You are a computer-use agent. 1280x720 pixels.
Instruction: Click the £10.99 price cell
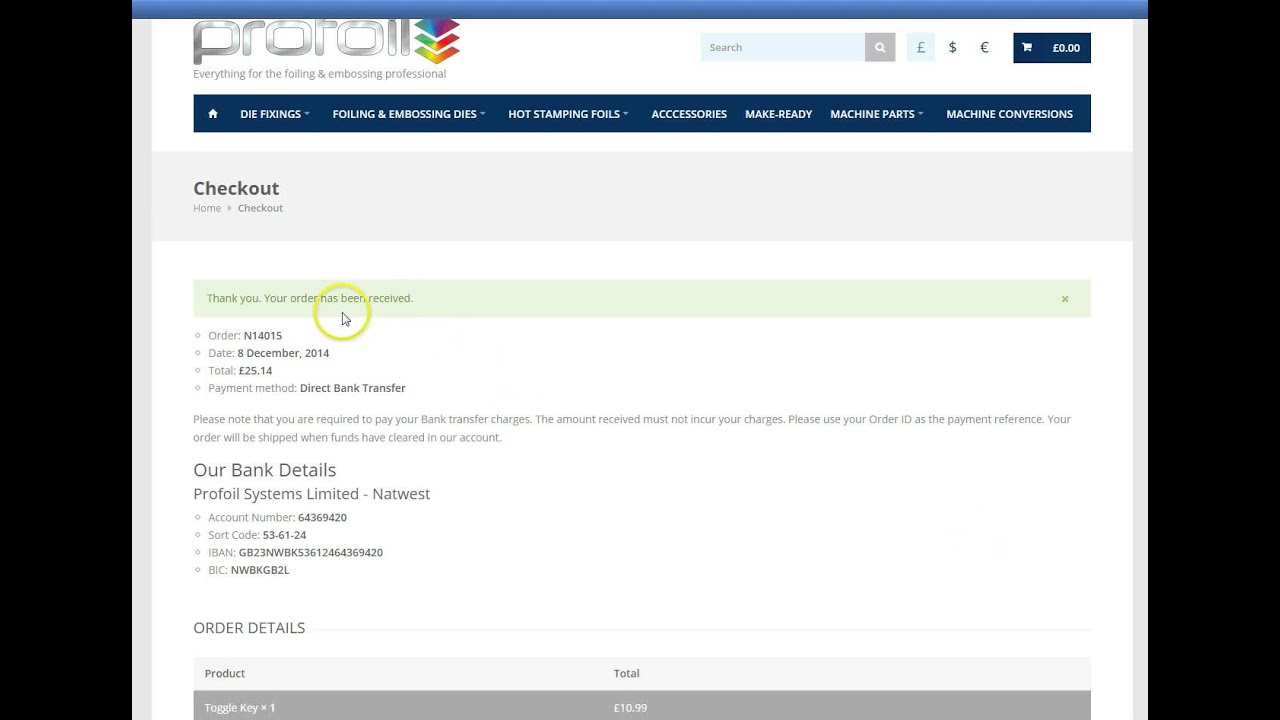click(630, 708)
